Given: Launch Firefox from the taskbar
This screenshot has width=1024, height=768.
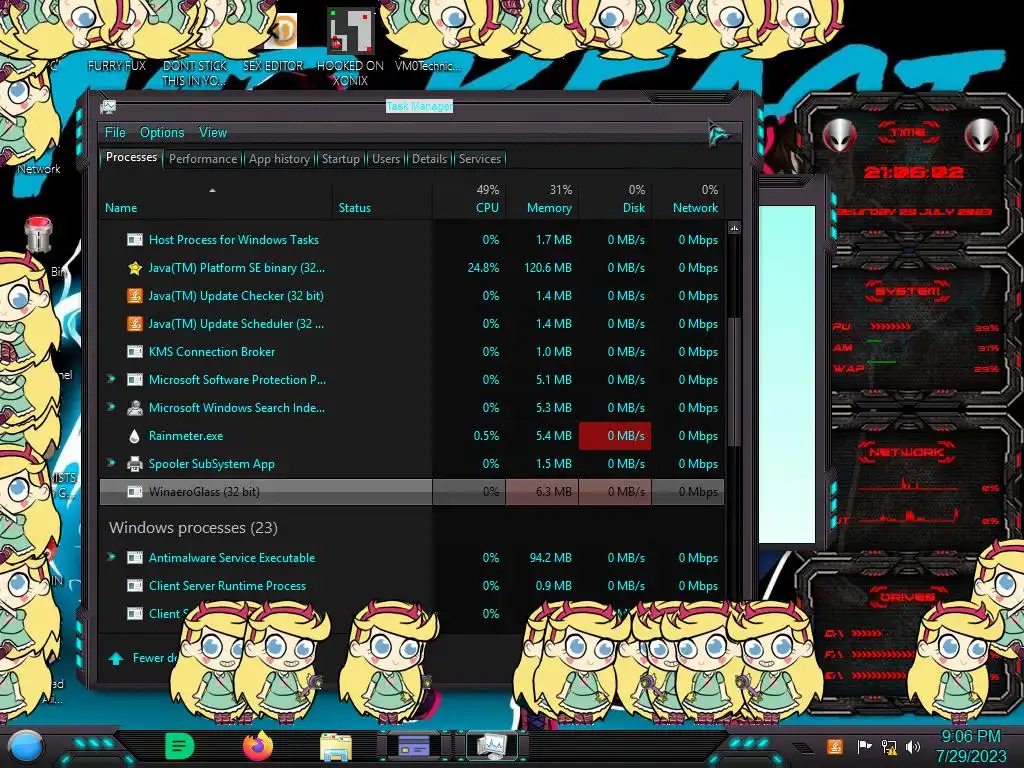Looking at the screenshot, I should tap(258, 746).
